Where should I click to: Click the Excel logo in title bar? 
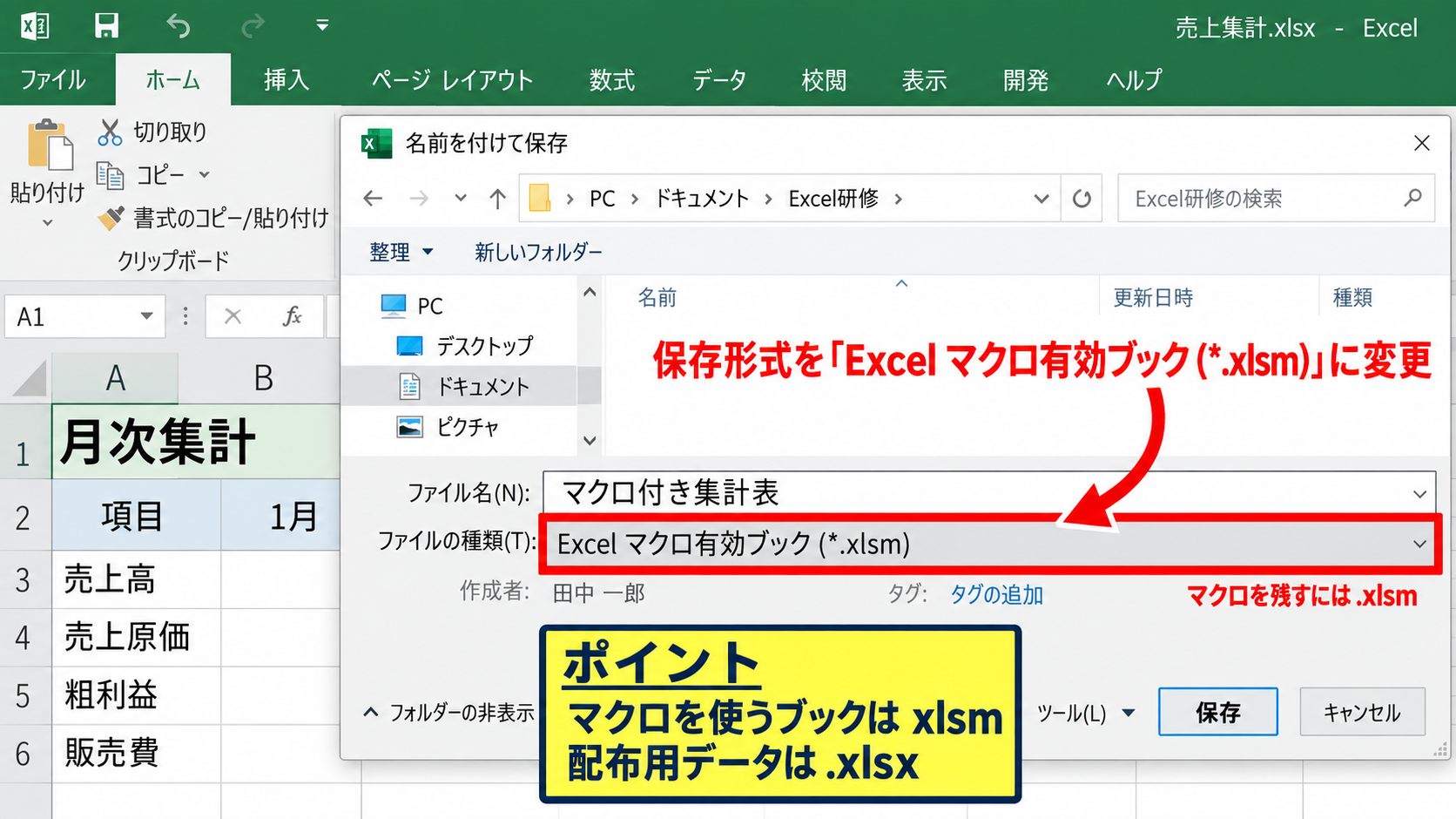click(x=35, y=26)
